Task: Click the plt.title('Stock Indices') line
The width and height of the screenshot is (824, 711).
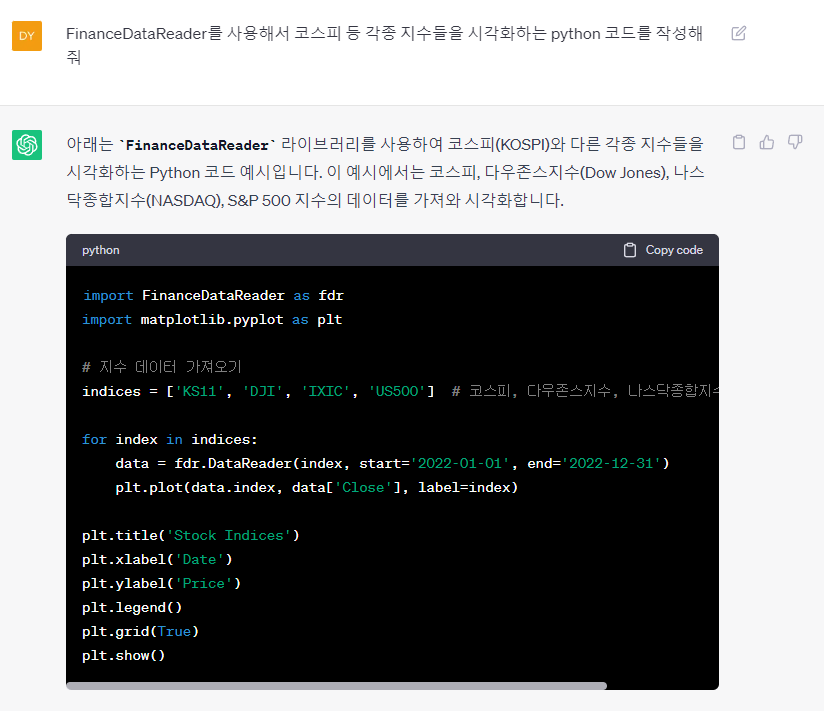Action: point(191,535)
